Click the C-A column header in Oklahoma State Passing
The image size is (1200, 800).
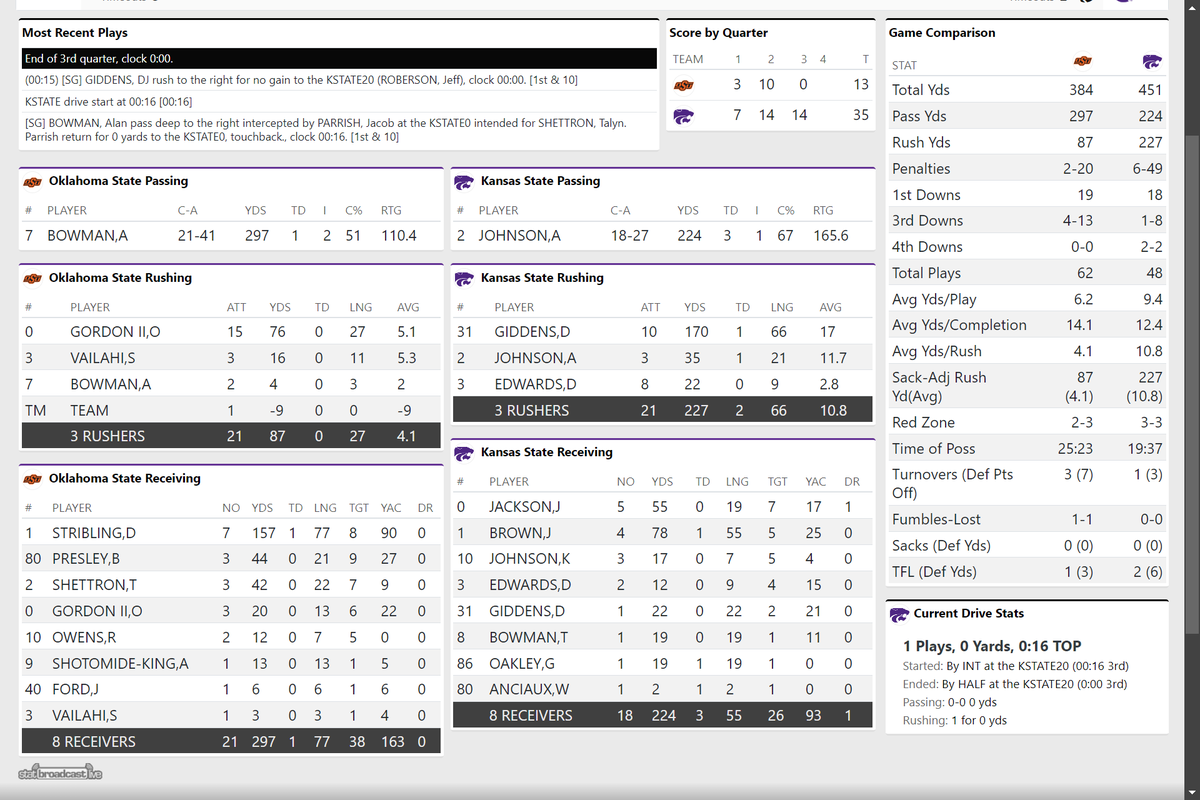pos(187,211)
